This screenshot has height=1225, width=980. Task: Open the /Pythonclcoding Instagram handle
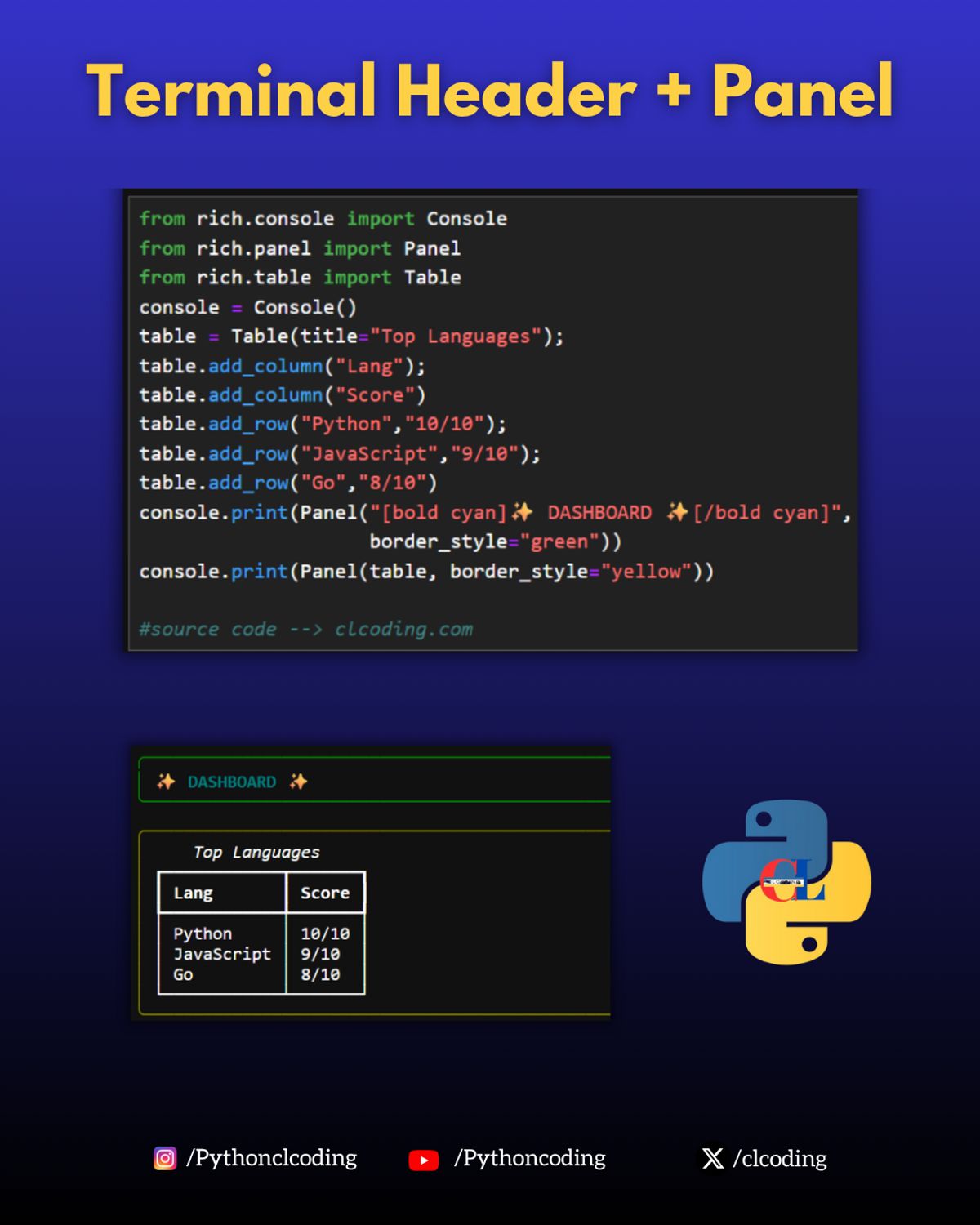coord(272,1159)
